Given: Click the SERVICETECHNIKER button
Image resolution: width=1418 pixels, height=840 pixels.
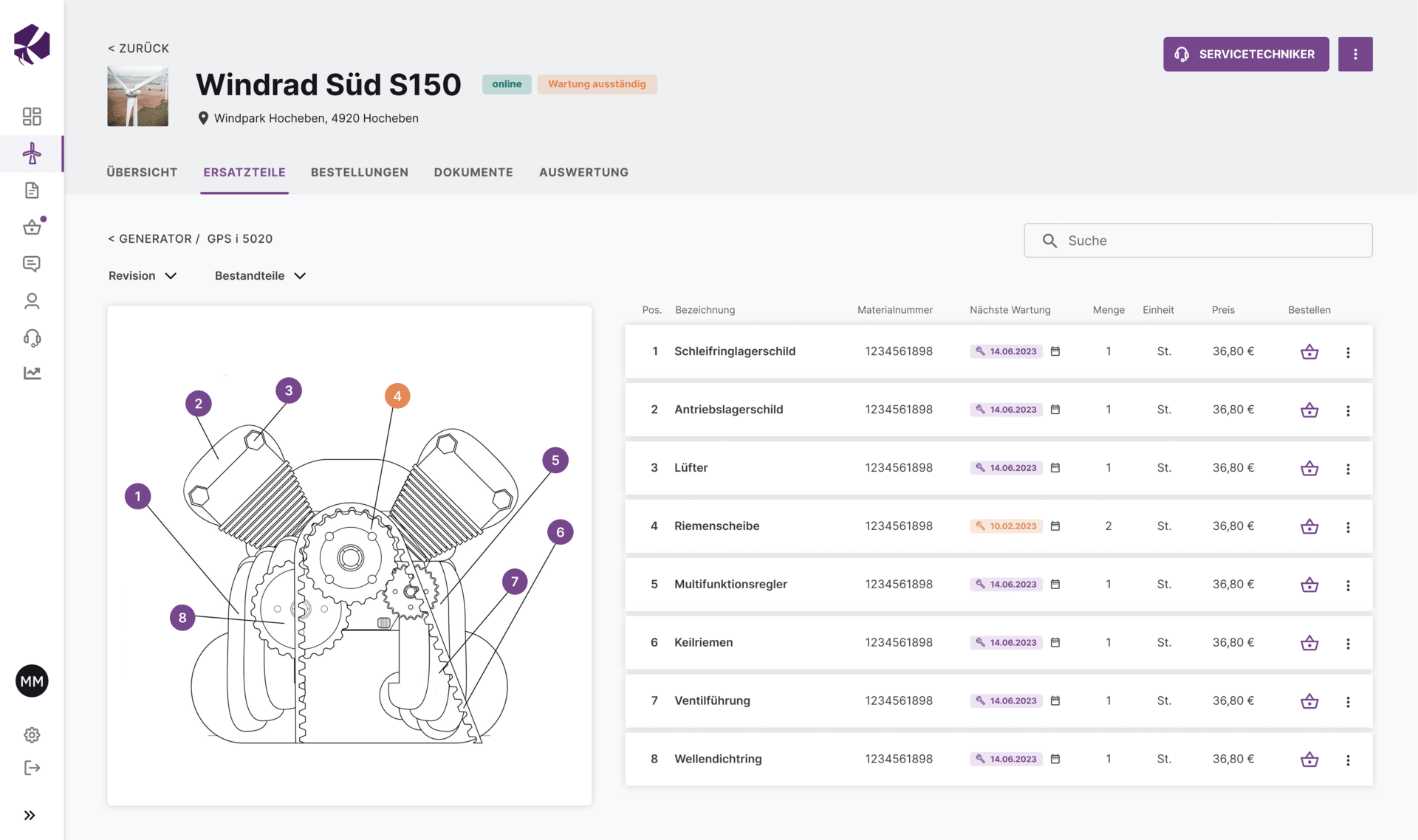Looking at the screenshot, I should (1246, 53).
